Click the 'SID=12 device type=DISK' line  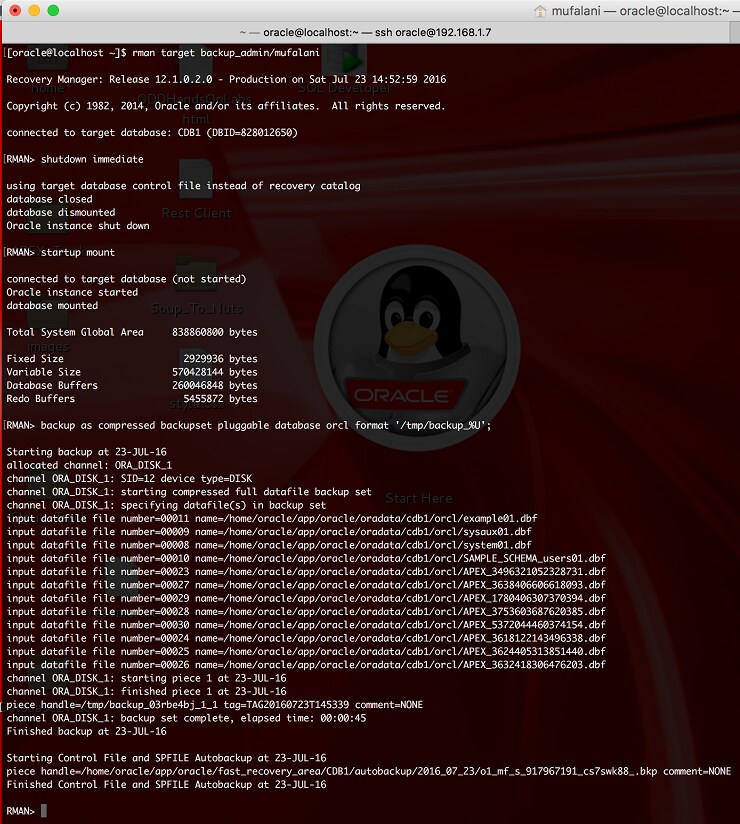(x=129, y=479)
